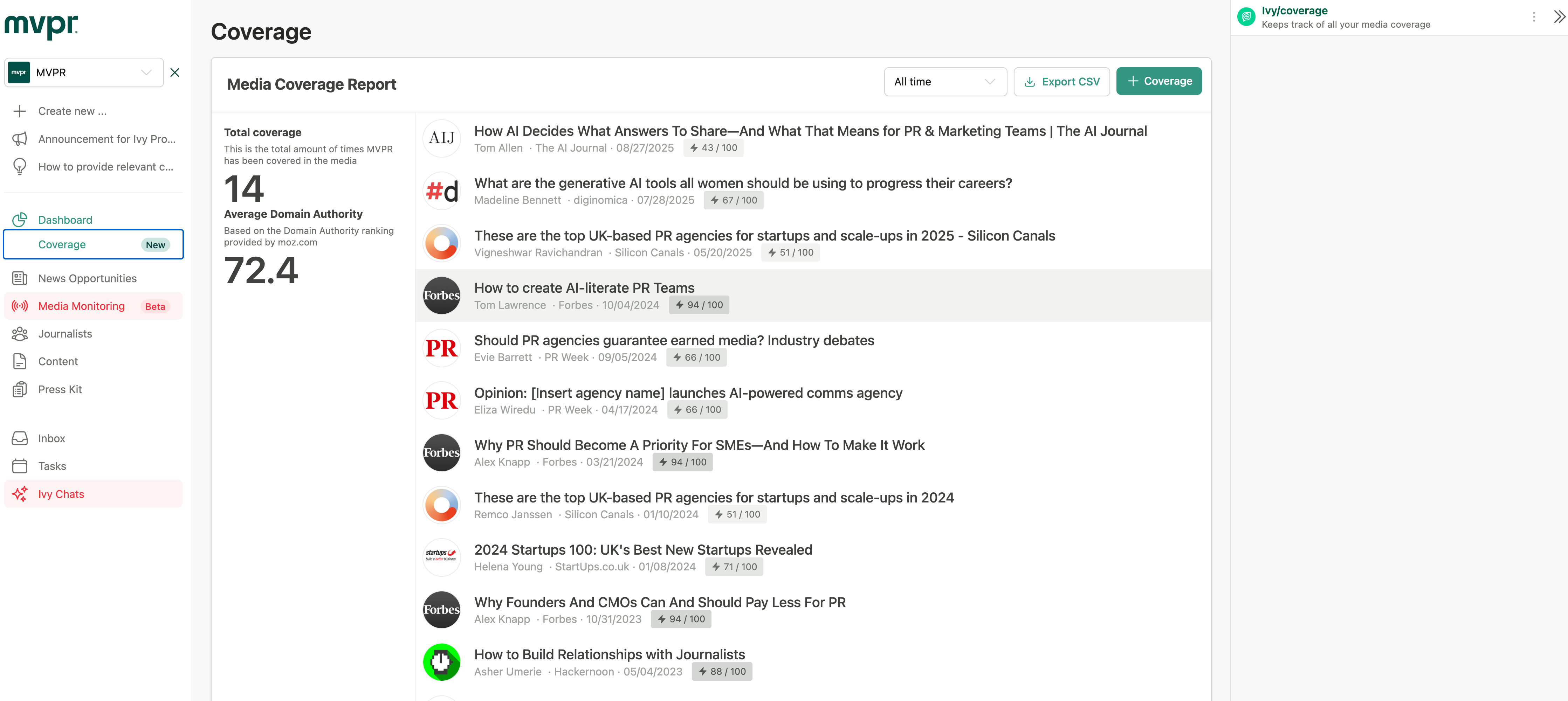1568x701 pixels.
Task: Click the Silicon Canals logo for the 2025 article
Action: pyautogui.click(x=441, y=243)
